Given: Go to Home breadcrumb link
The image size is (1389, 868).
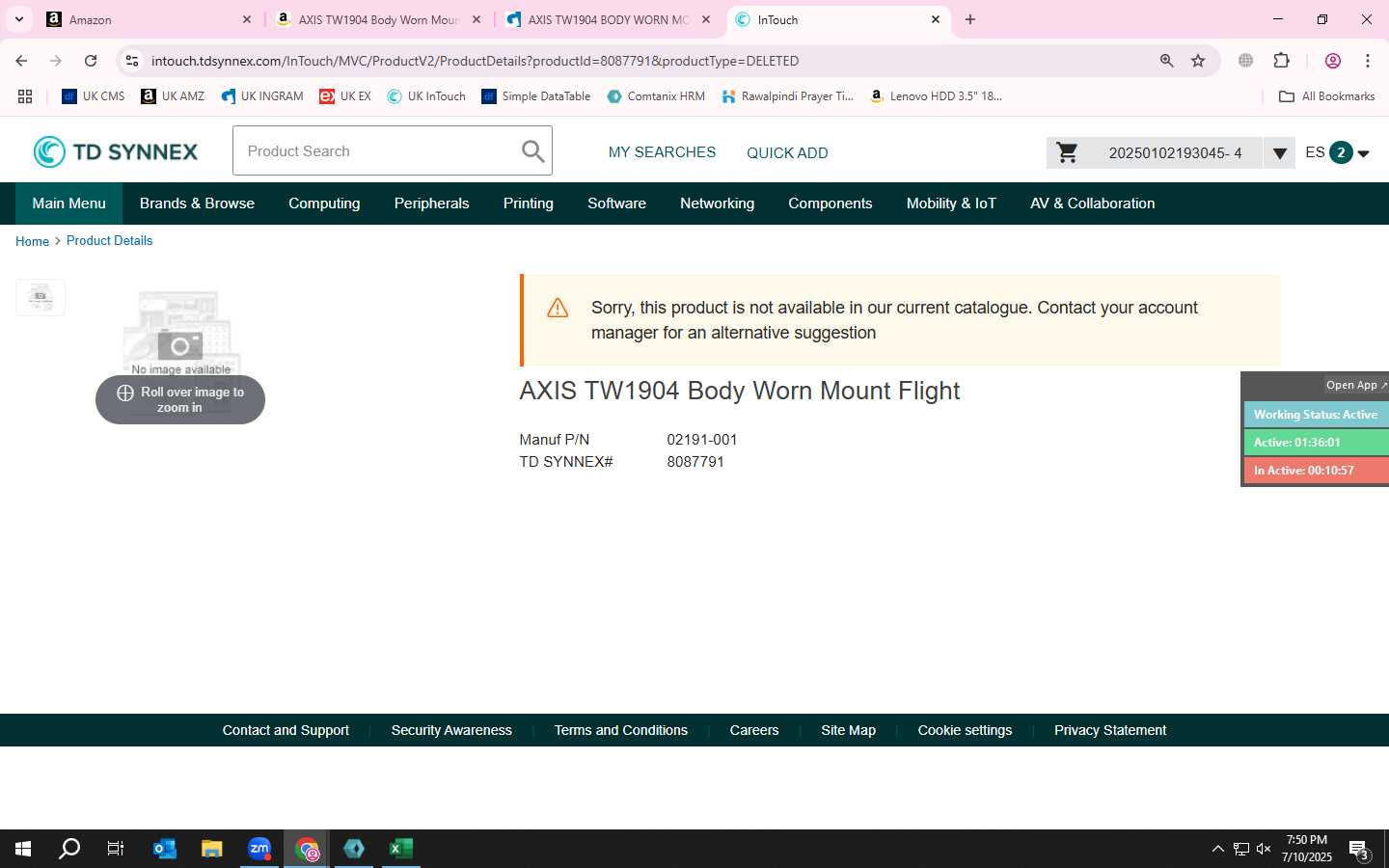Looking at the screenshot, I should click(32, 241).
